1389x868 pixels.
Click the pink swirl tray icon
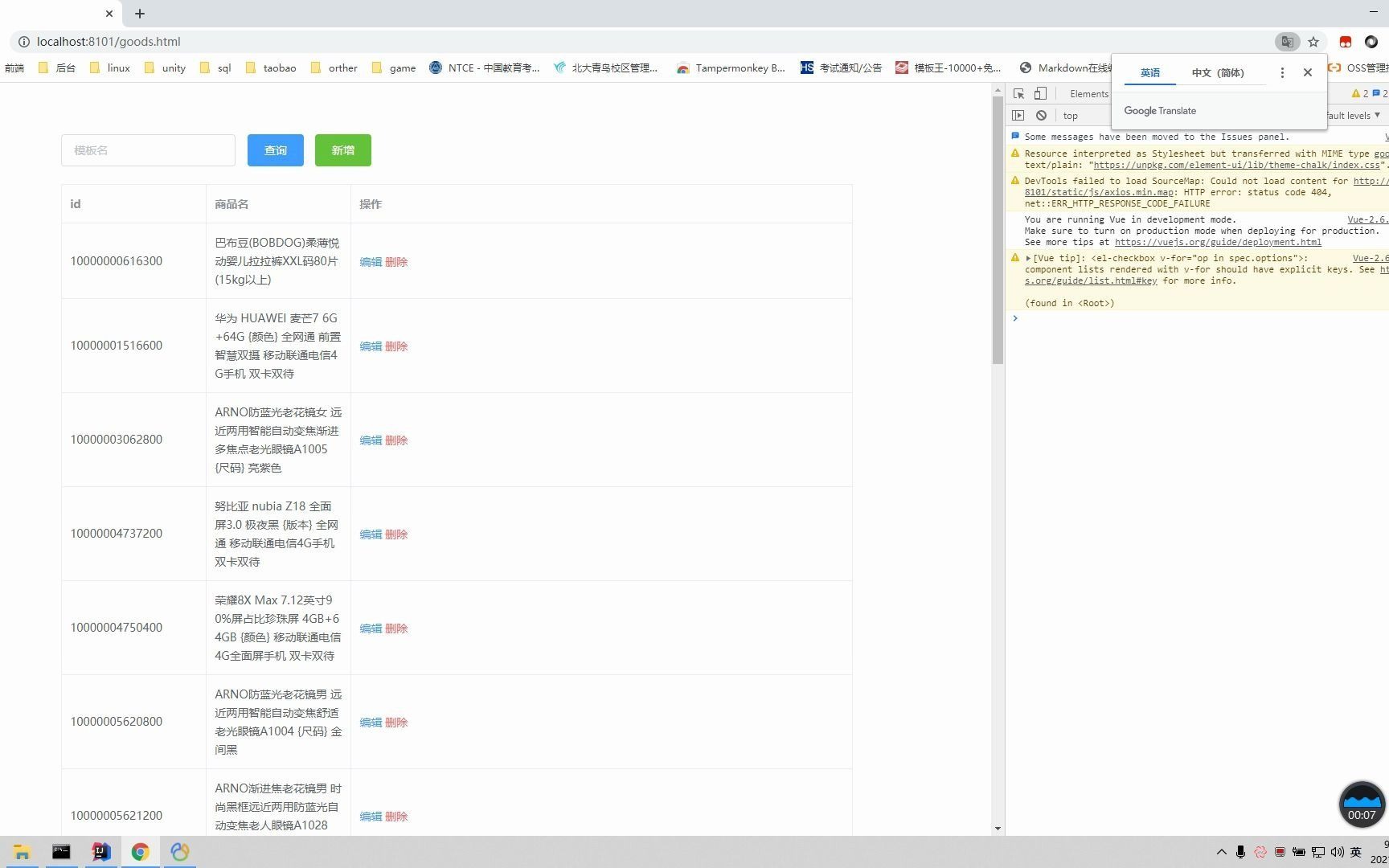(1260, 852)
